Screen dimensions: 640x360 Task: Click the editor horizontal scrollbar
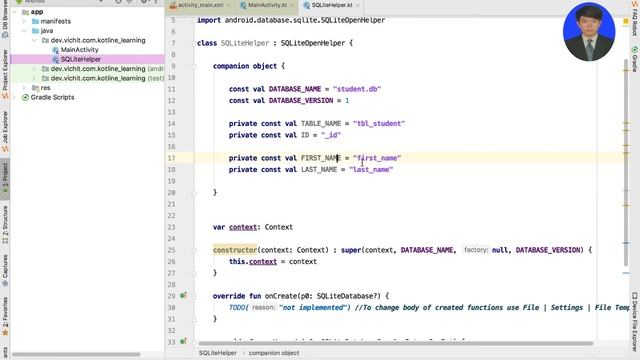click(396, 343)
